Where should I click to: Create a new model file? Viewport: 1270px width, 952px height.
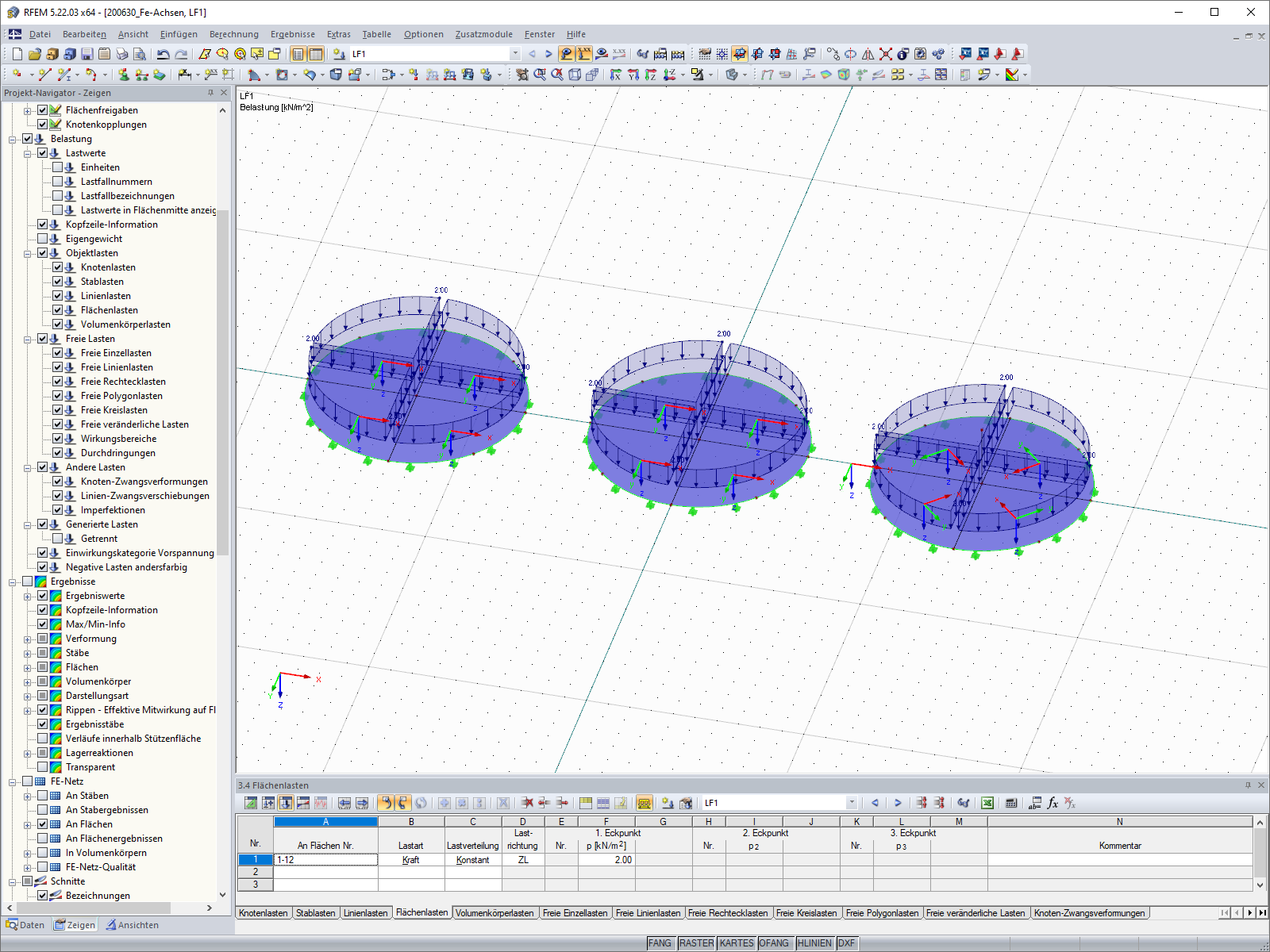17,53
